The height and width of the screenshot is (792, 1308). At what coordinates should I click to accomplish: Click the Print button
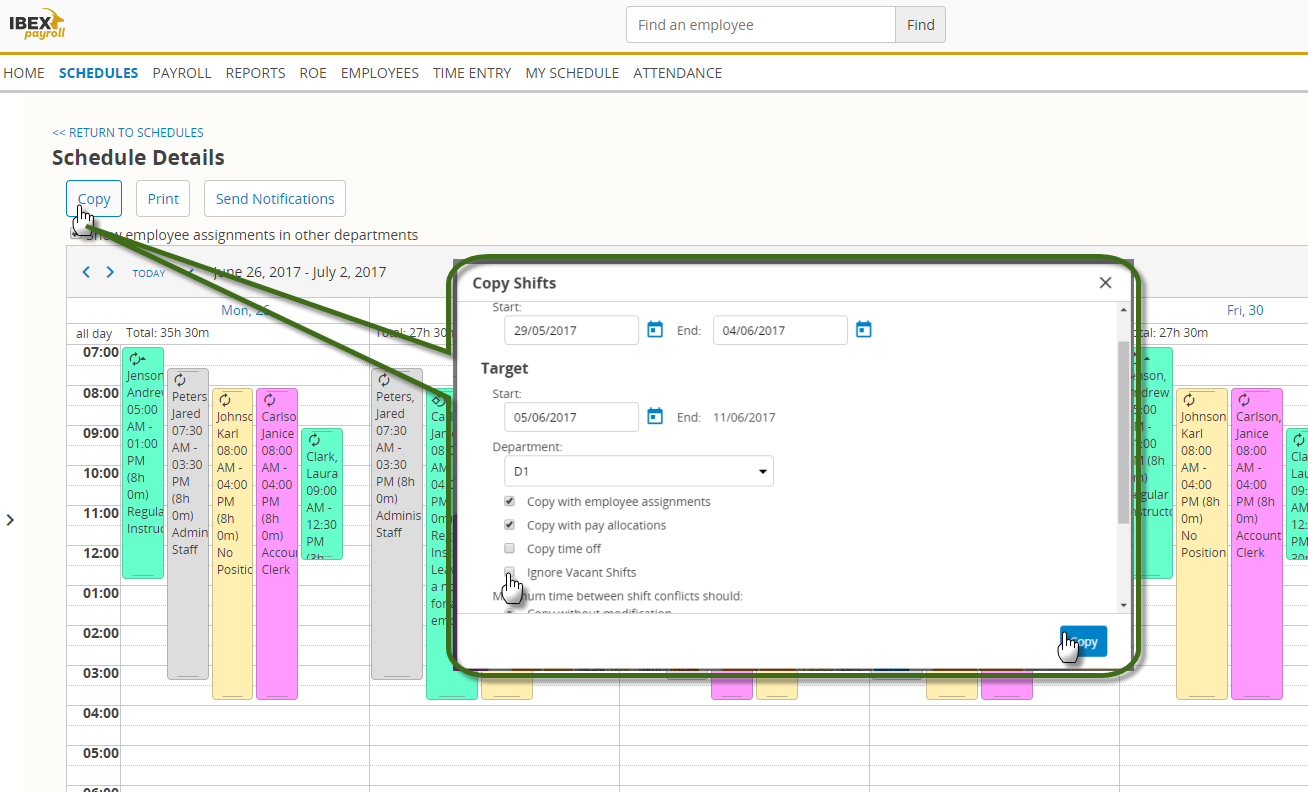point(163,198)
